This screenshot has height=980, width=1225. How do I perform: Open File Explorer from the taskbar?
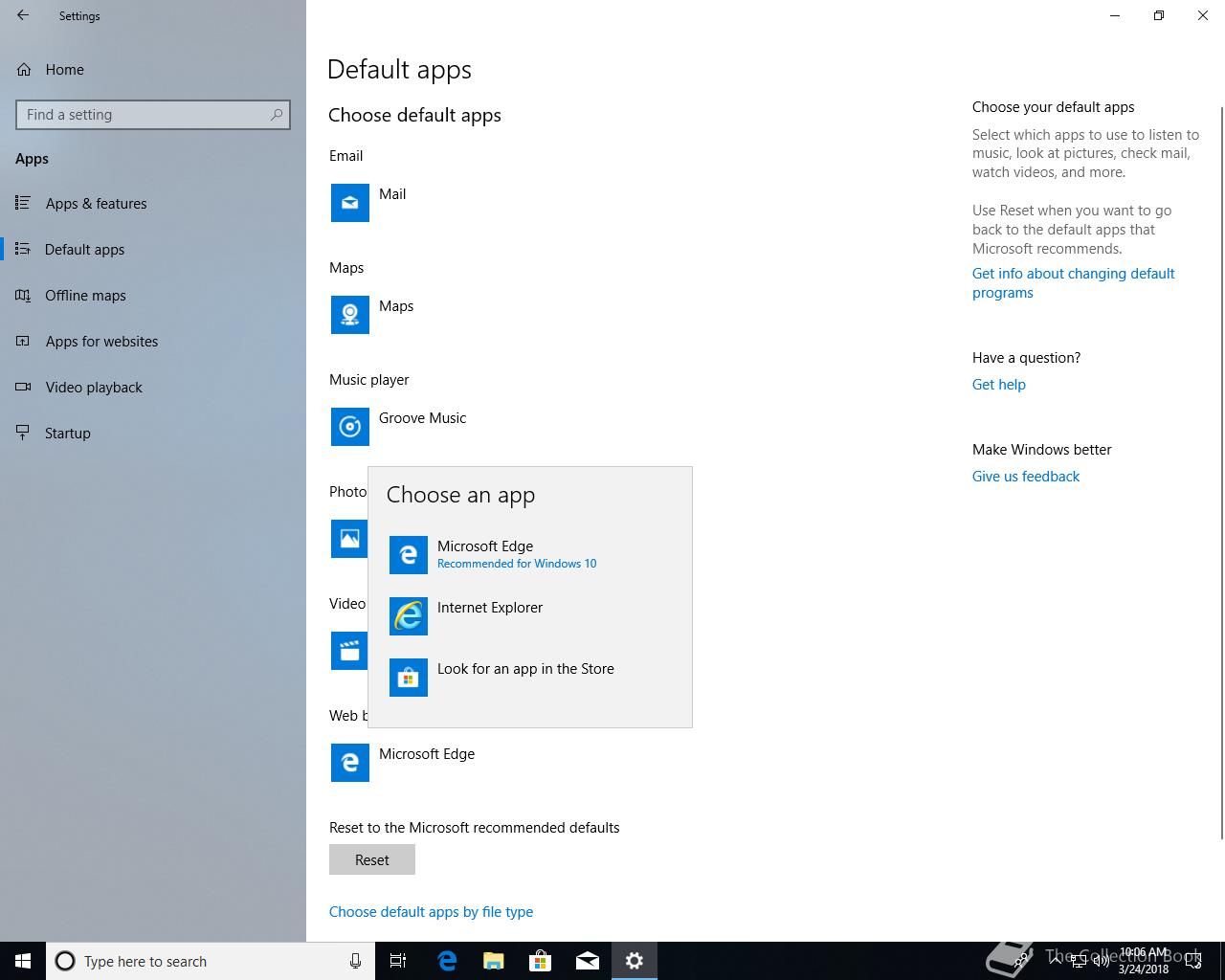pyautogui.click(x=494, y=961)
